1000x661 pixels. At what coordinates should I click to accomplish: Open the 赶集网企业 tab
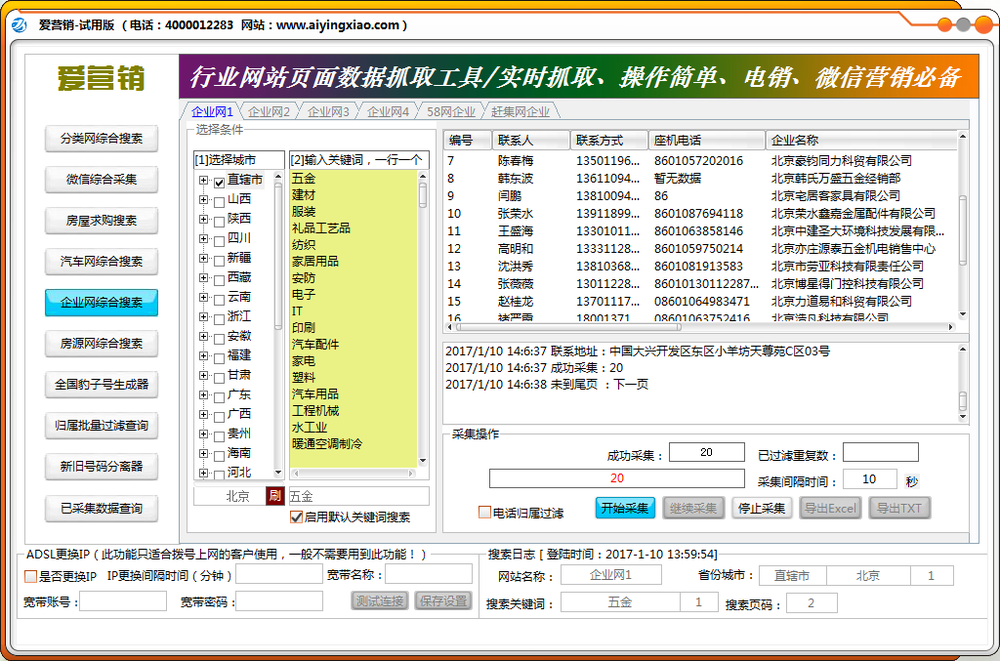point(520,112)
